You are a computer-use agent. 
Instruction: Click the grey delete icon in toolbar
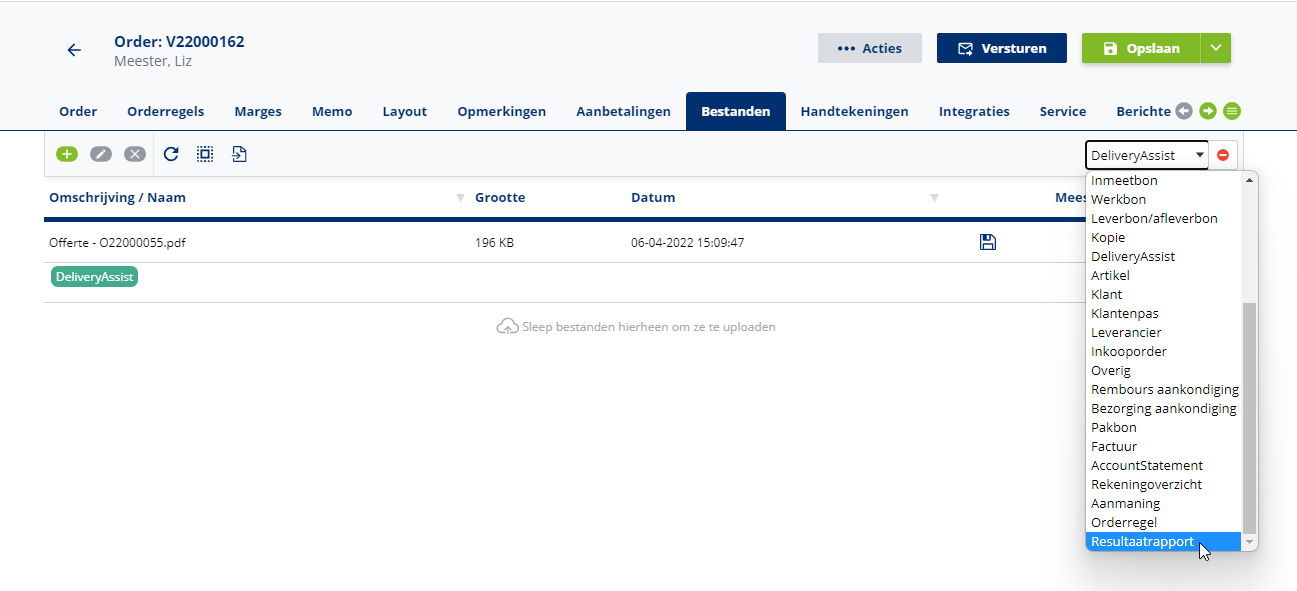135,154
